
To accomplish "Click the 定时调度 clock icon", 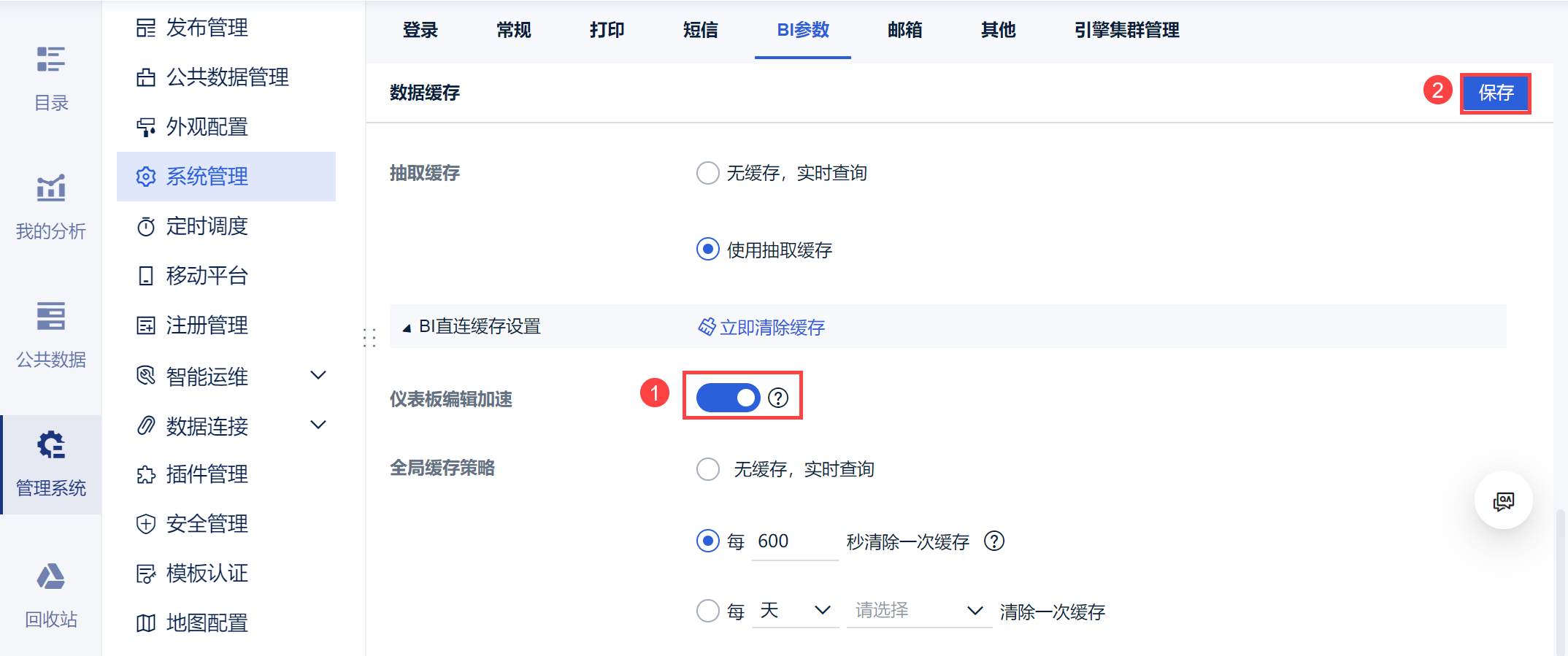I will pyautogui.click(x=146, y=227).
